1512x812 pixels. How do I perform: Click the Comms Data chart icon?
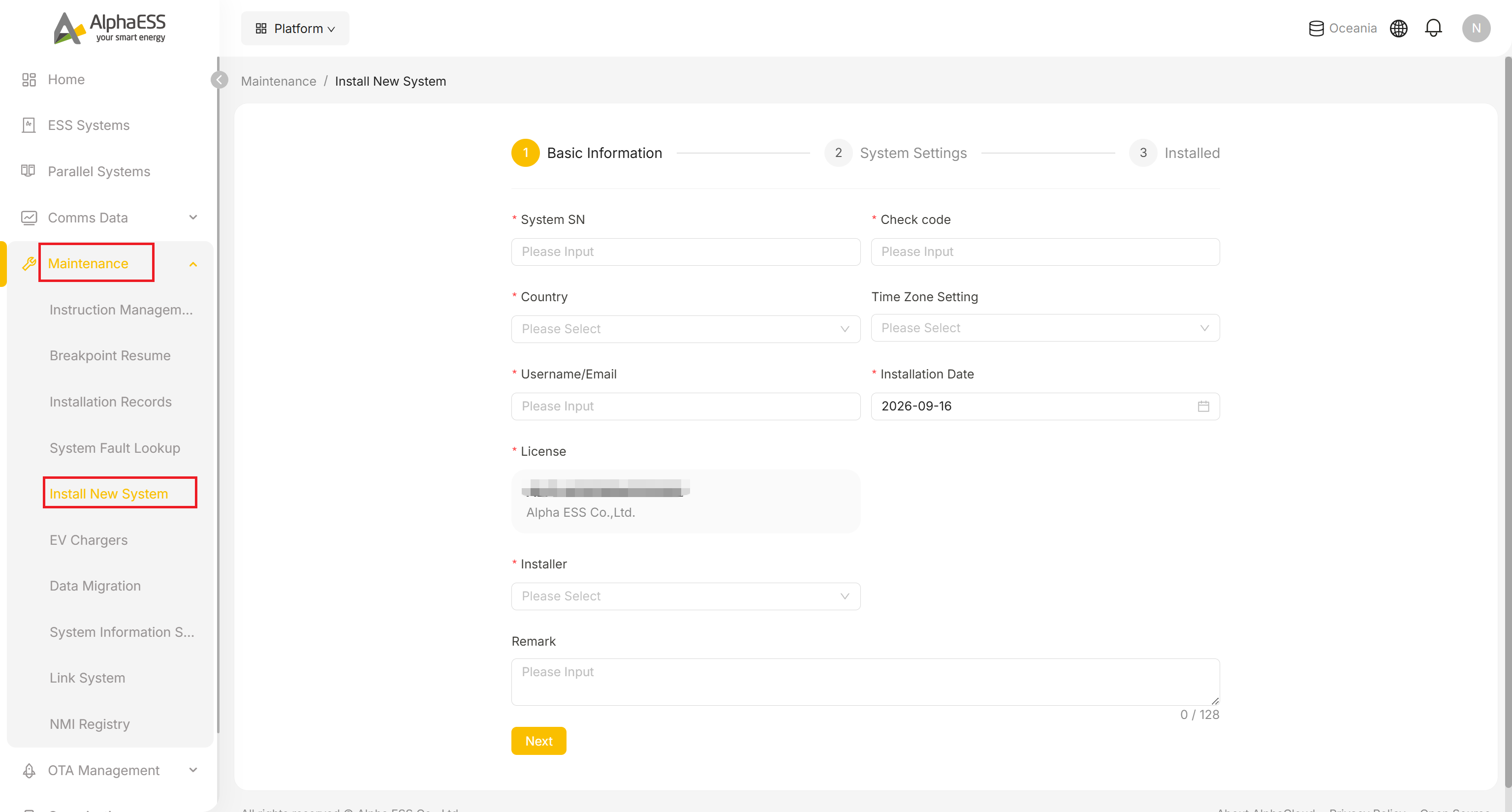click(29, 218)
